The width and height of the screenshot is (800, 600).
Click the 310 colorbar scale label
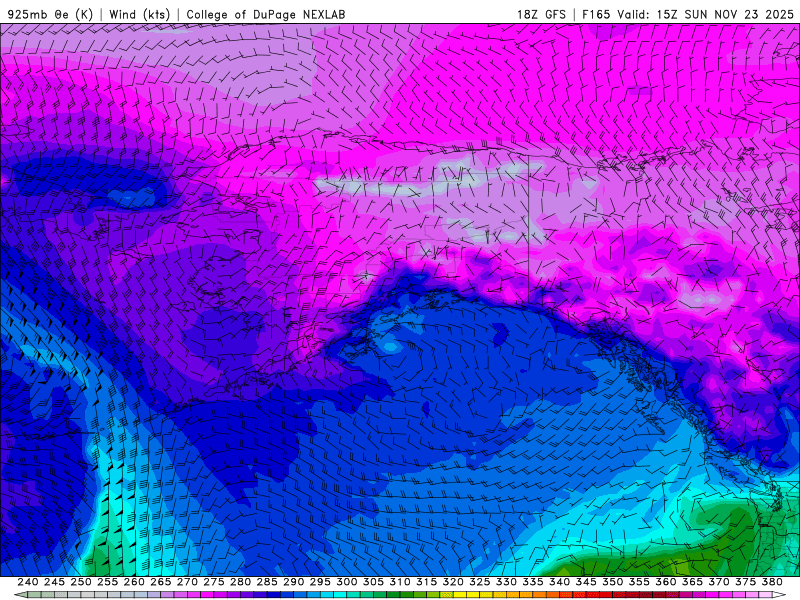[400, 582]
